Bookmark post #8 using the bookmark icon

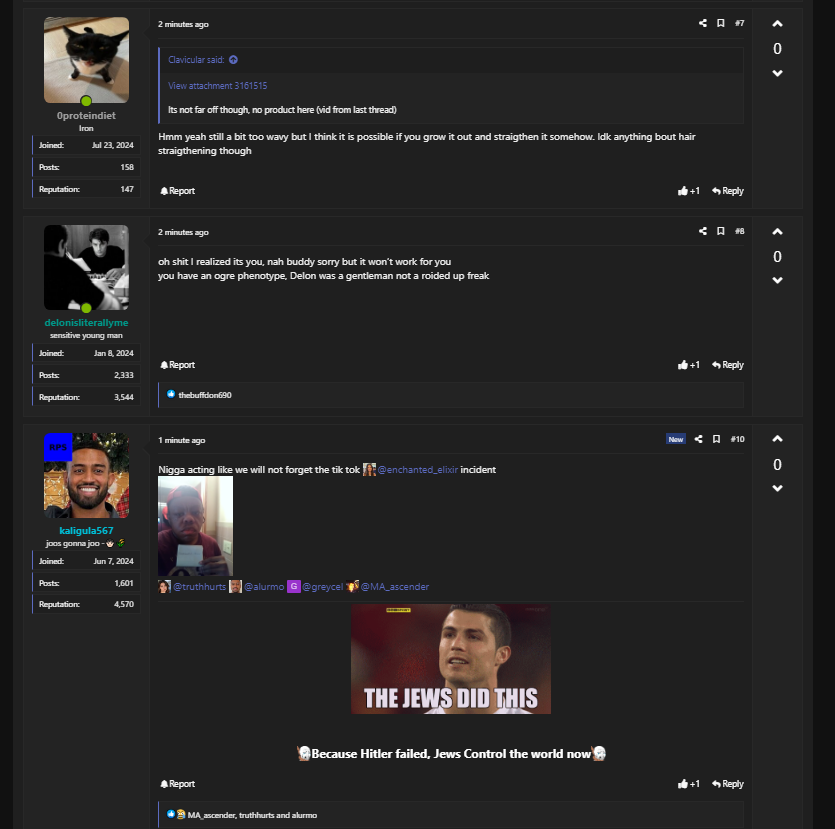[x=721, y=231]
